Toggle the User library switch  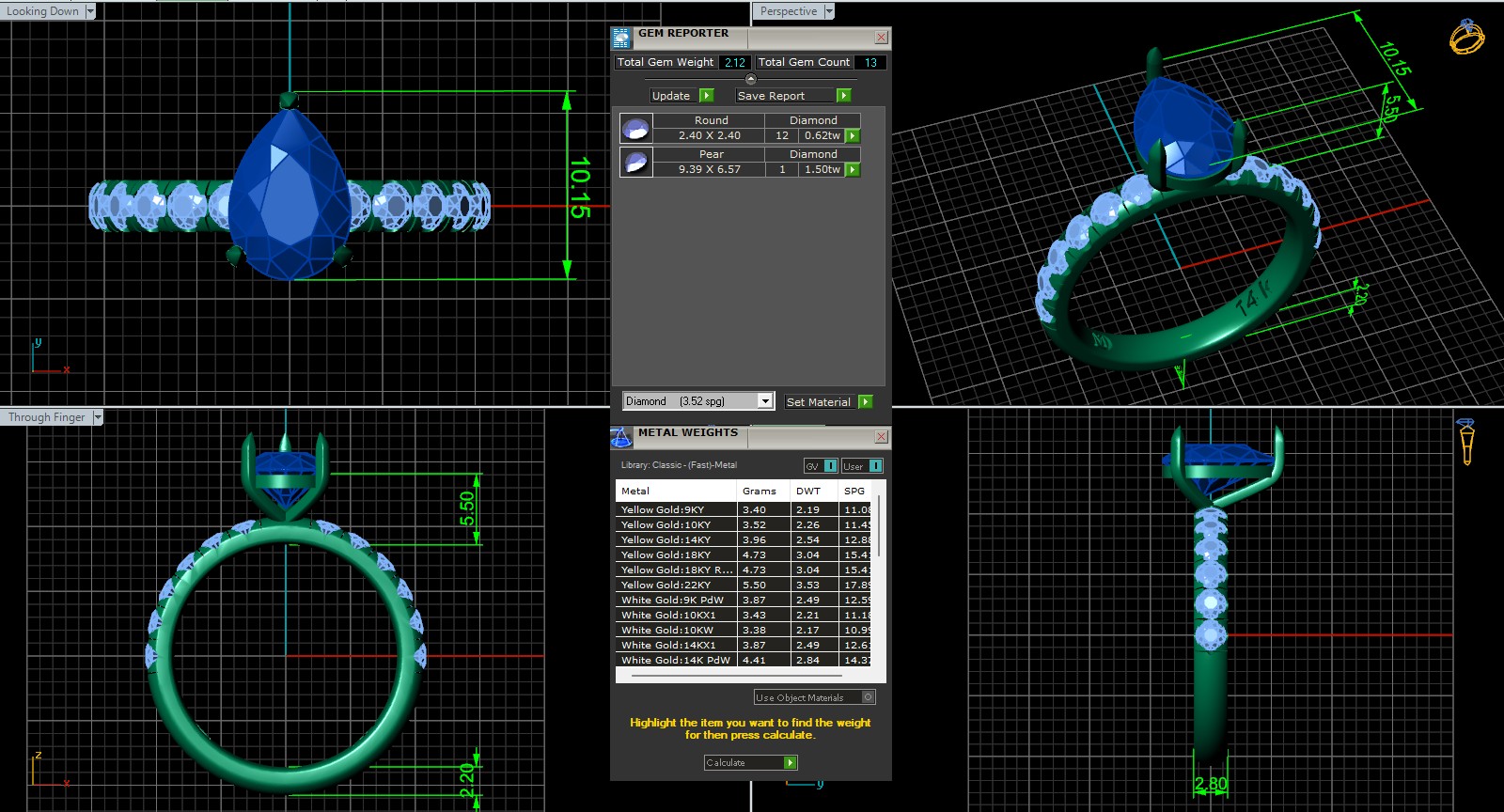[875, 466]
